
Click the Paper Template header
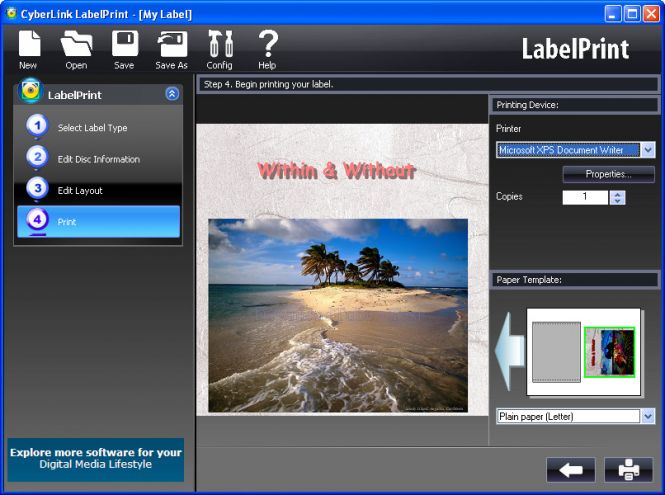pos(574,280)
